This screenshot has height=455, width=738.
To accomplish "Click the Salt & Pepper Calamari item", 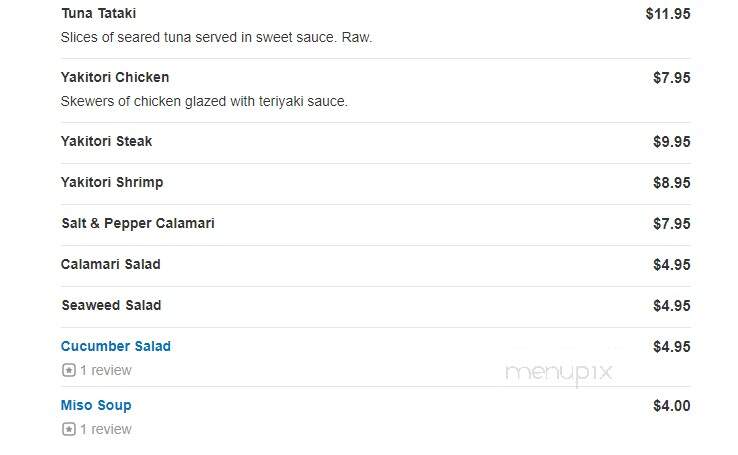I will [x=138, y=224].
